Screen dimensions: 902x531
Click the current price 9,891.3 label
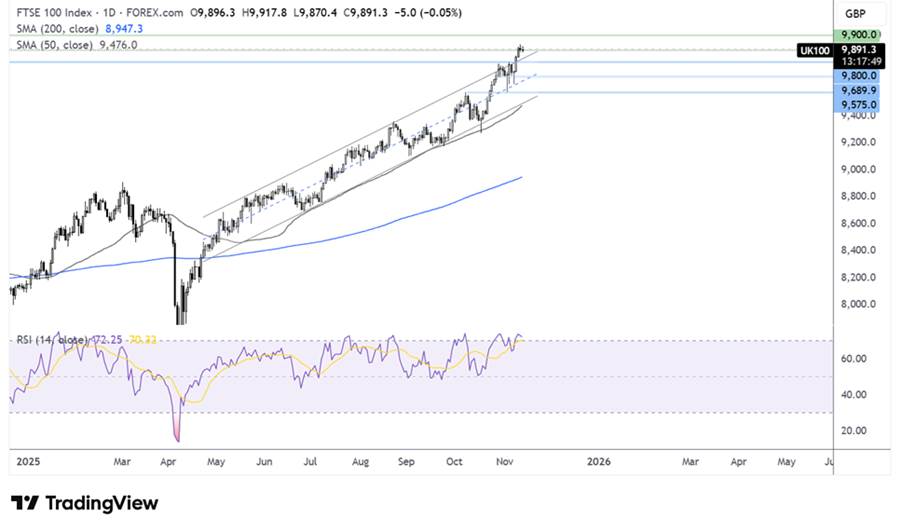(x=859, y=48)
